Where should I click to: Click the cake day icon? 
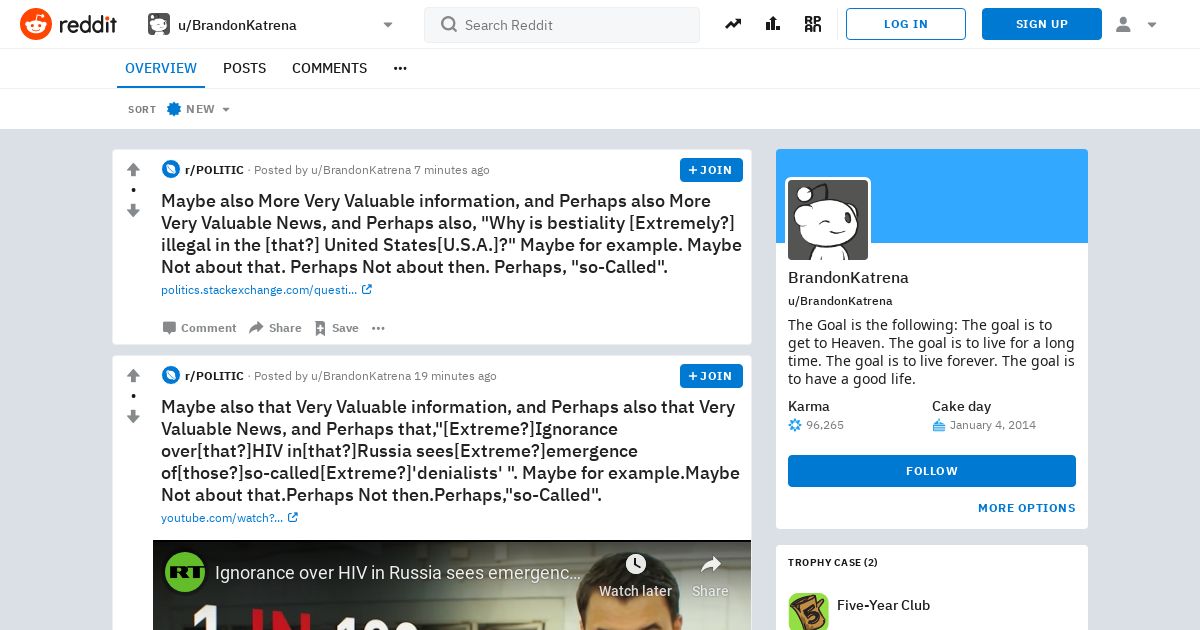coord(938,425)
